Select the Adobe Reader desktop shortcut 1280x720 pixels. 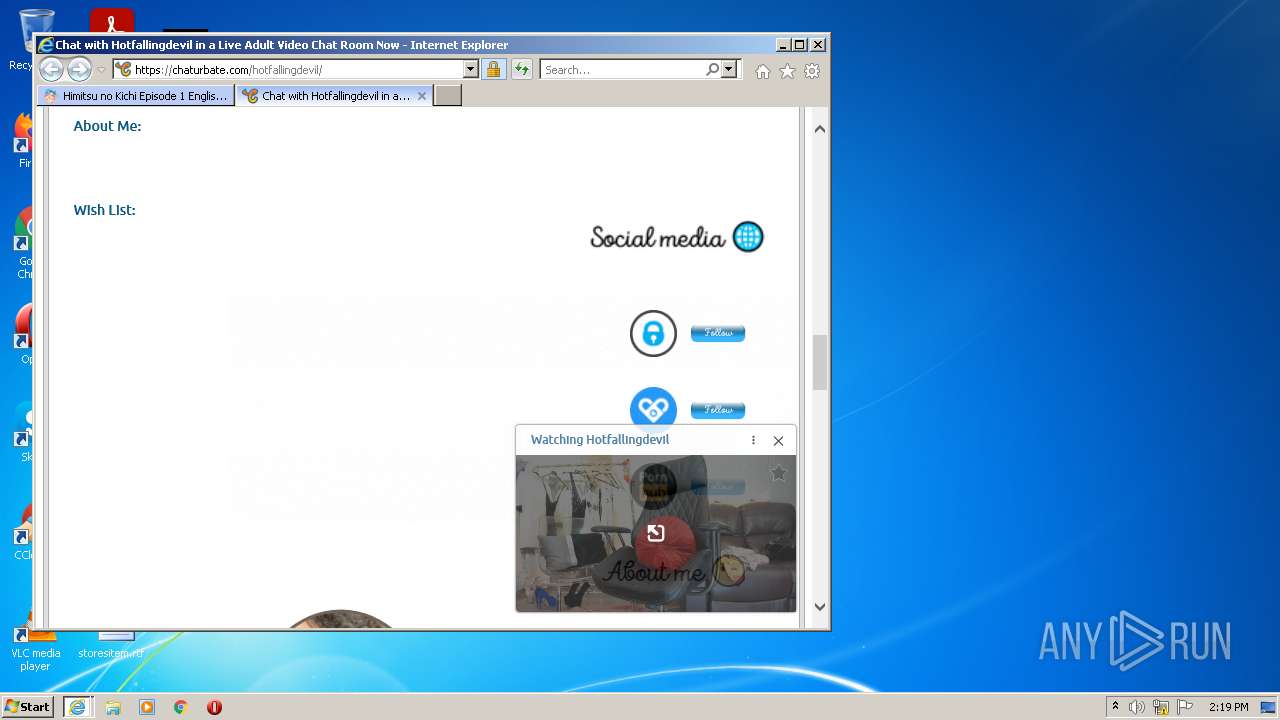(x=111, y=21)
